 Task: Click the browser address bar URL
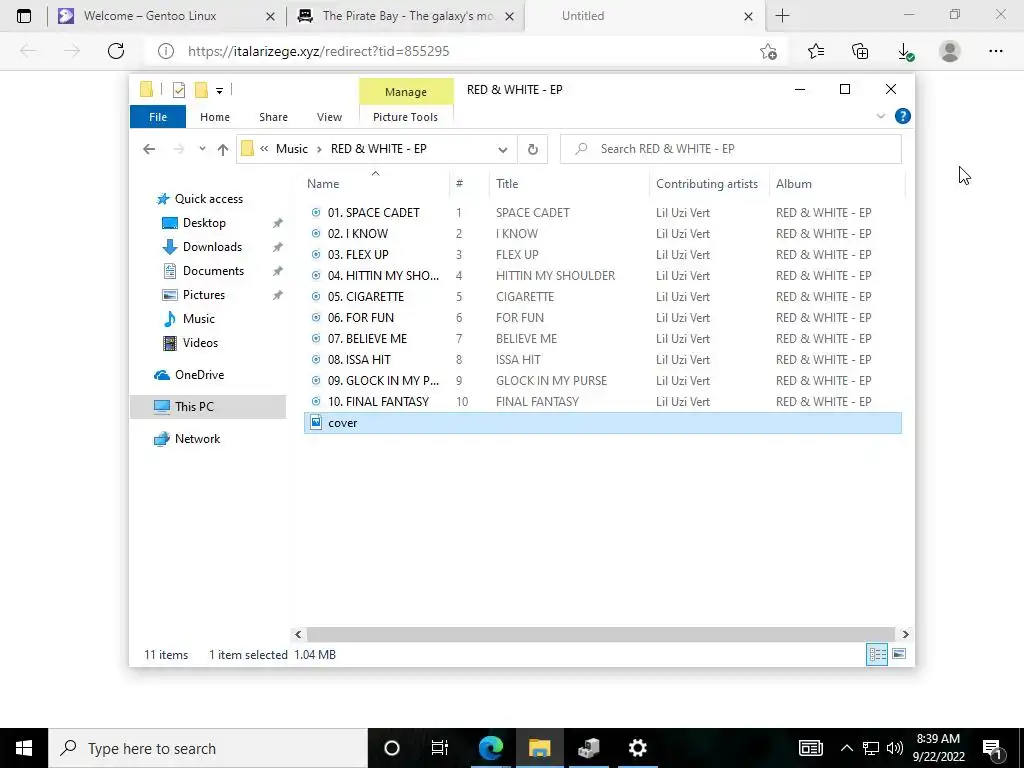click(x=319, y=51)
